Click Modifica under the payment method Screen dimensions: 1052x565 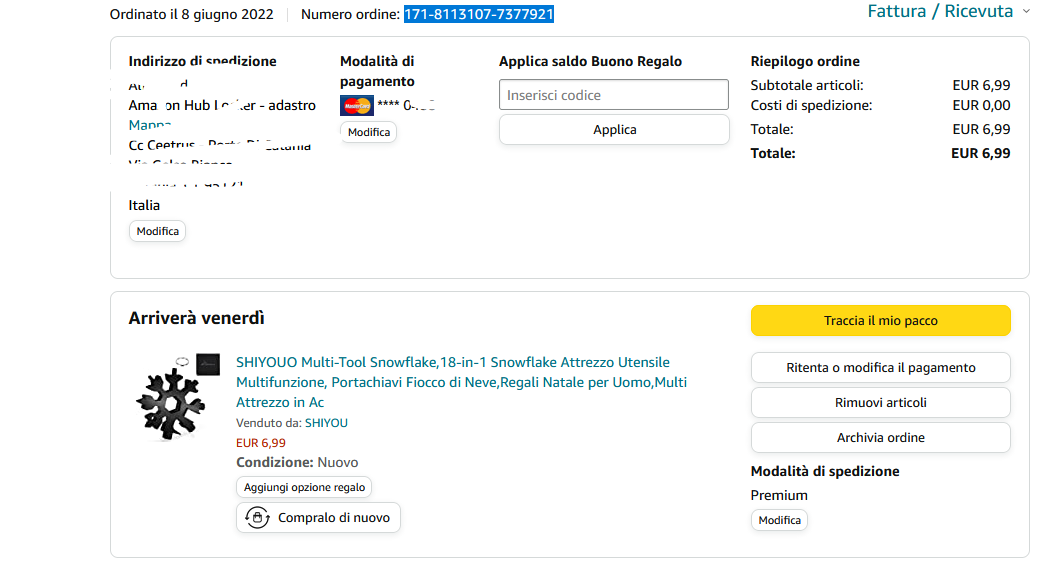coord(368,132)
